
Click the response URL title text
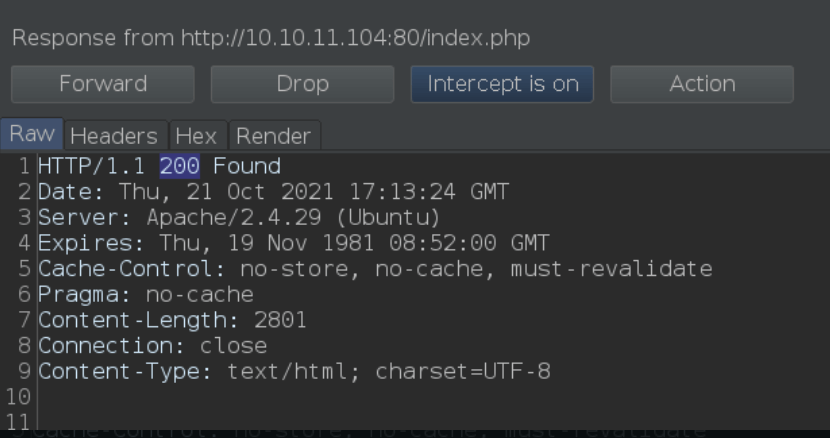pos(271,38)
